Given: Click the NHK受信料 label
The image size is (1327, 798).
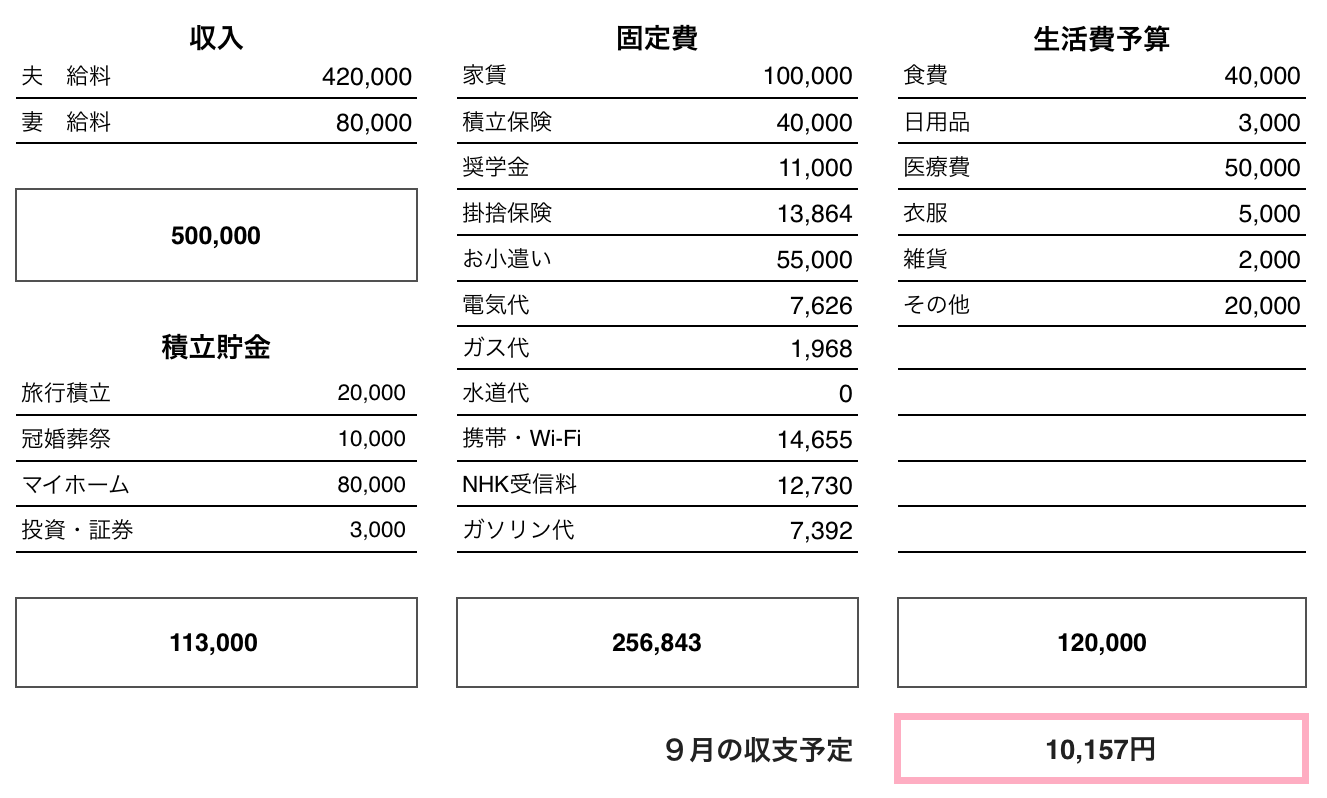Looking at the screenshot, I should coord(519,485).
